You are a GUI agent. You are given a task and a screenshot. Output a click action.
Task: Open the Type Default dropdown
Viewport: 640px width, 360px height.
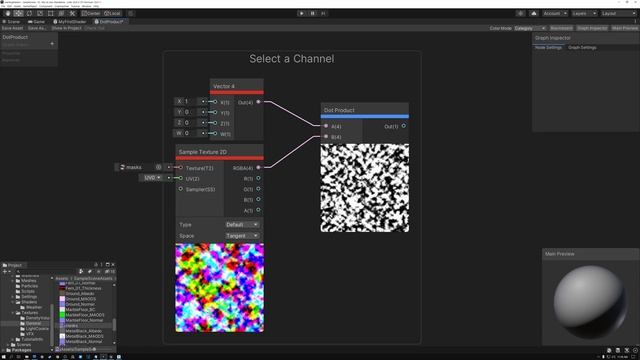coord(242,224)
